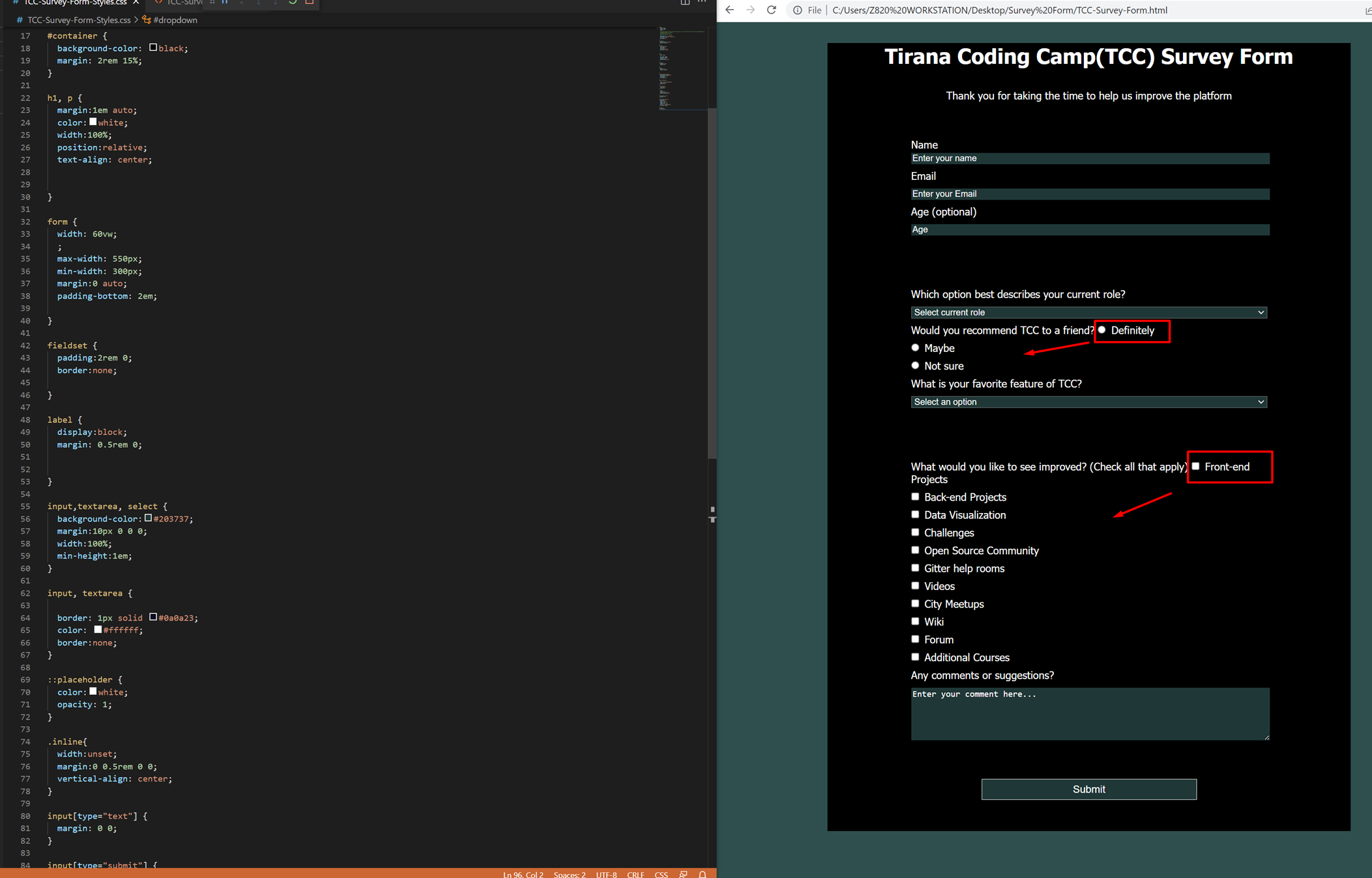
Task: Change indentation via Spaces: 2
Action: pos(570,874)
